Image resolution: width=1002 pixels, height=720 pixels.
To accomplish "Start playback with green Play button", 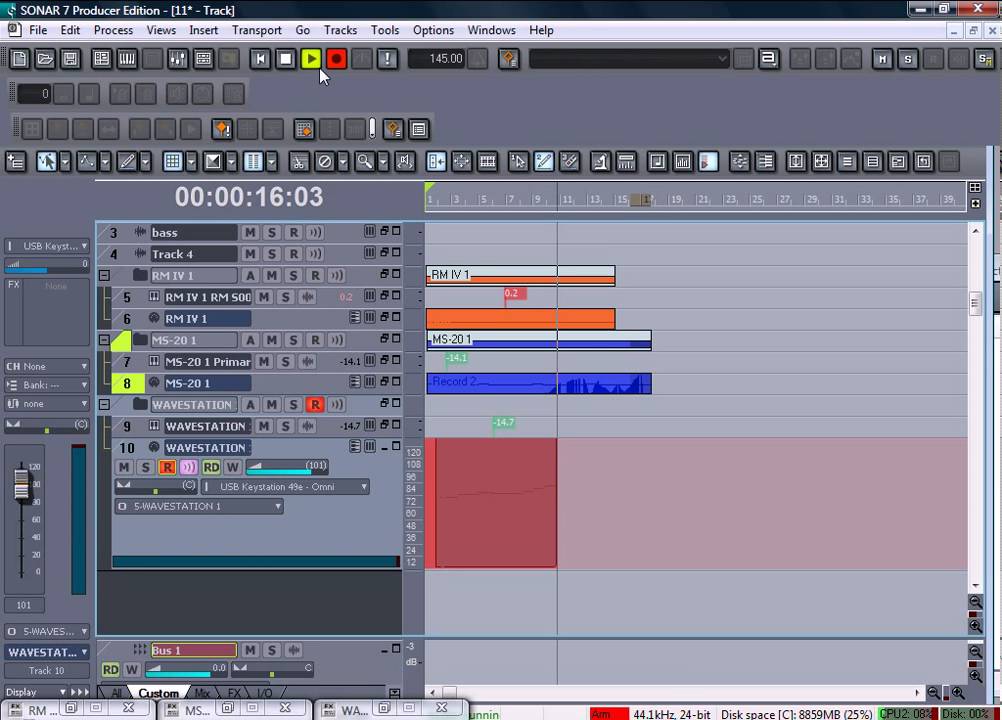I will point(311,59).
